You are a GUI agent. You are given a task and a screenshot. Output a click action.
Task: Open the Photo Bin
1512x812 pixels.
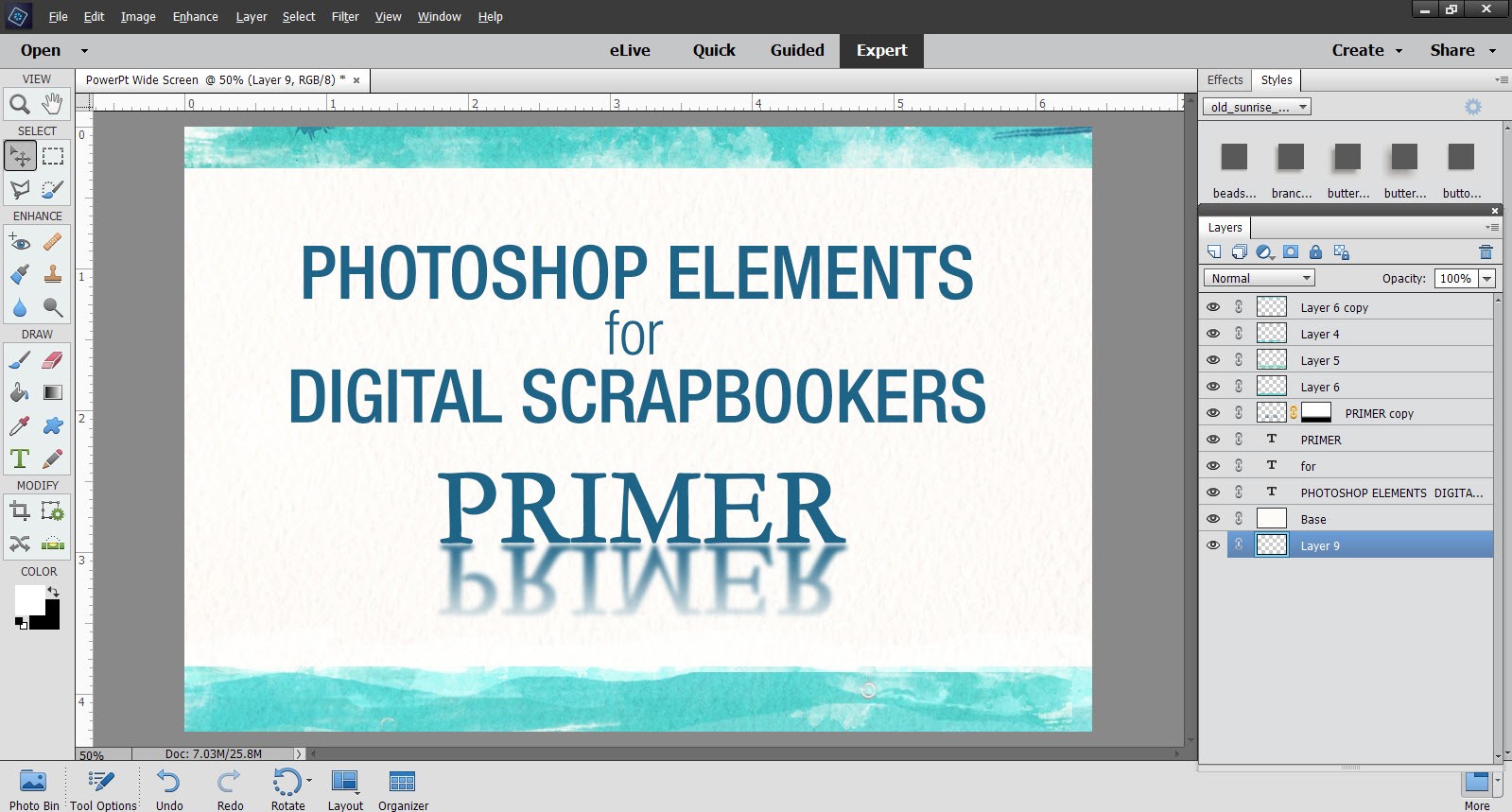(x=34, y=789)
